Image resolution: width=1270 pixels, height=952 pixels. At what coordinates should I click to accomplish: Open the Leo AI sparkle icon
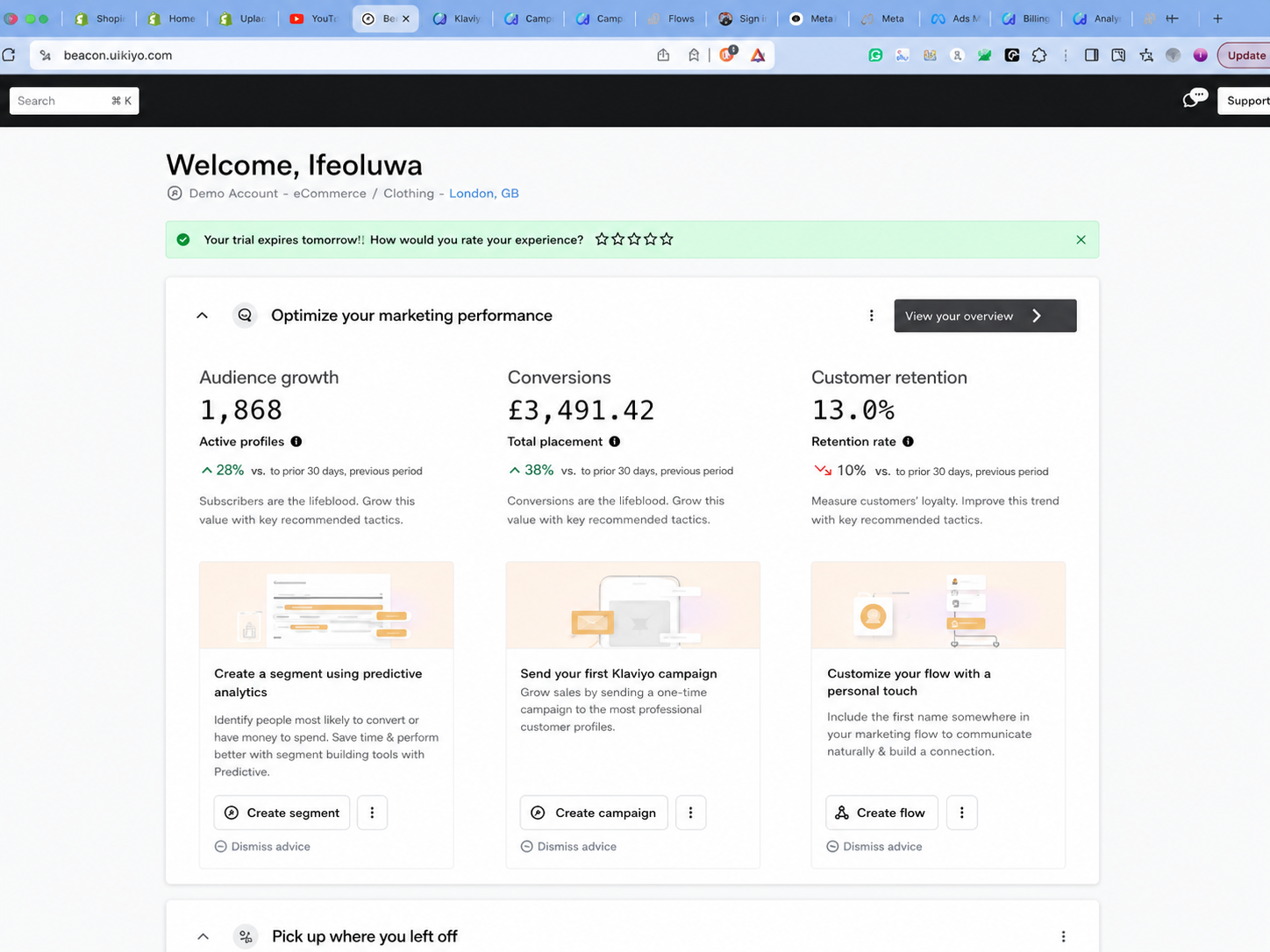(x=1146, y=55)
